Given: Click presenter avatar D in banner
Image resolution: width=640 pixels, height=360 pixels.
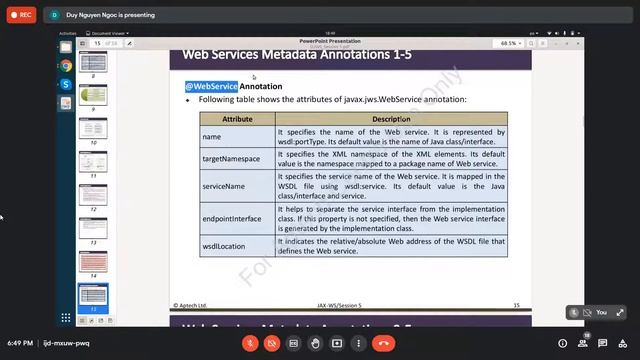Looking at the screenshot, I should 54,15.
